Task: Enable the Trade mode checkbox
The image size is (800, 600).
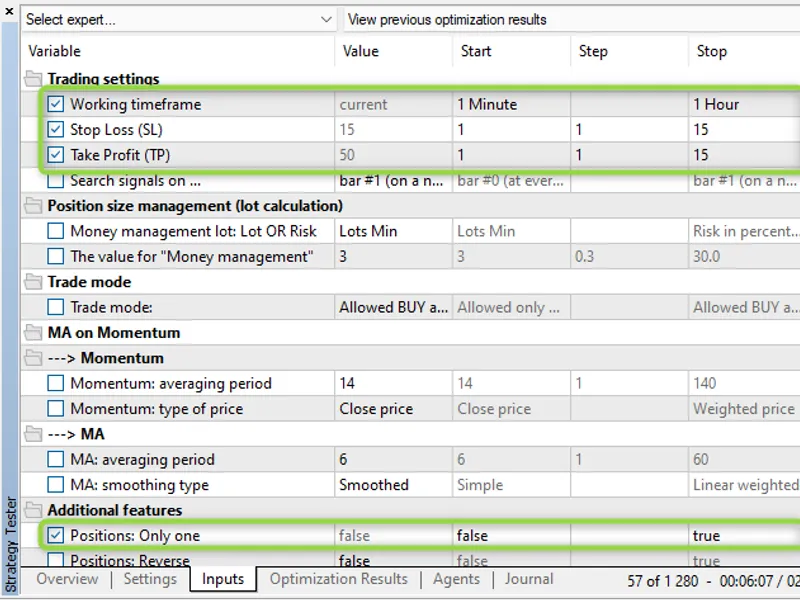Action: pos(56,307)
